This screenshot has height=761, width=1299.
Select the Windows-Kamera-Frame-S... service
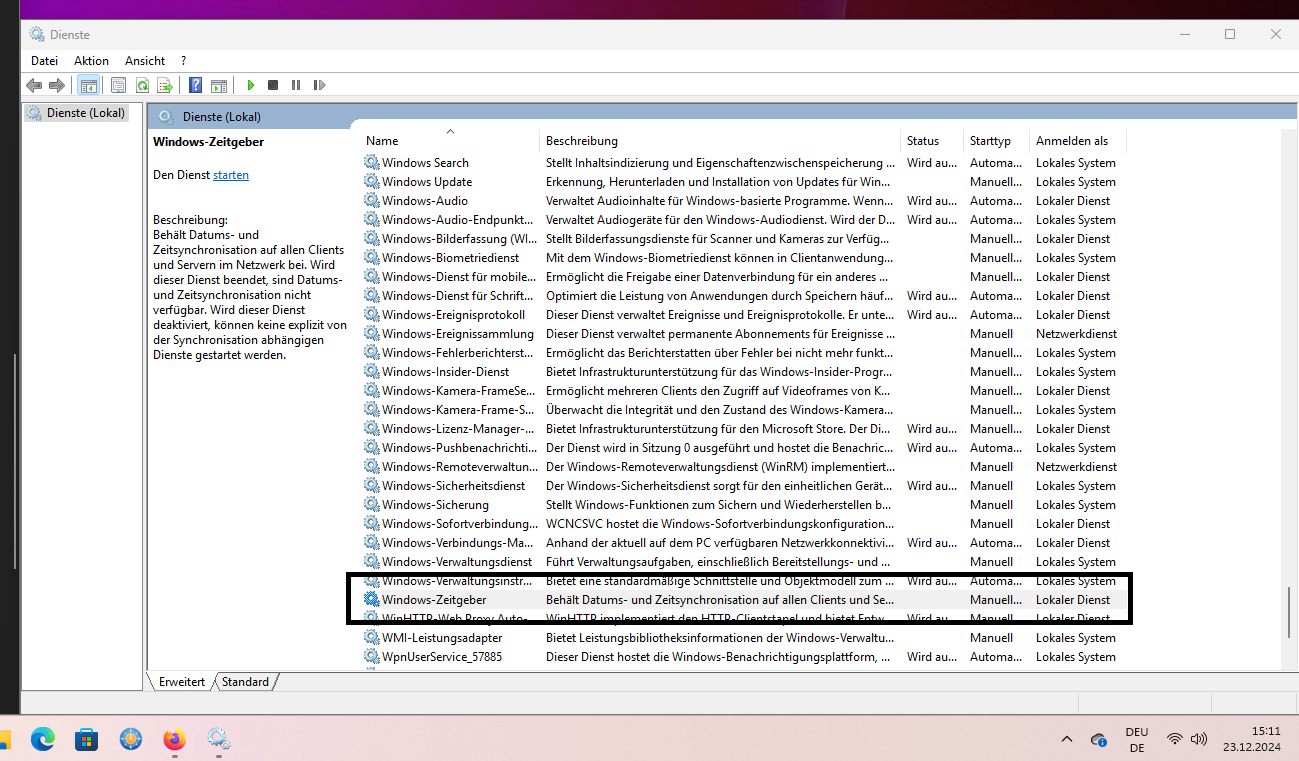coord(458,410)
